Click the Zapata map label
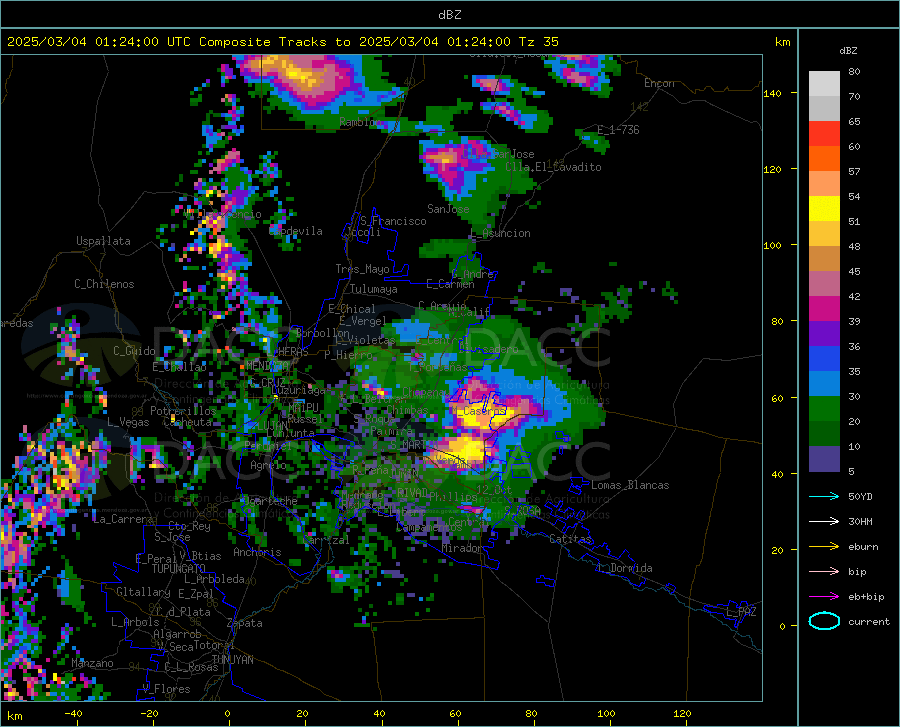Screen dimensions: 900x727 245,623
